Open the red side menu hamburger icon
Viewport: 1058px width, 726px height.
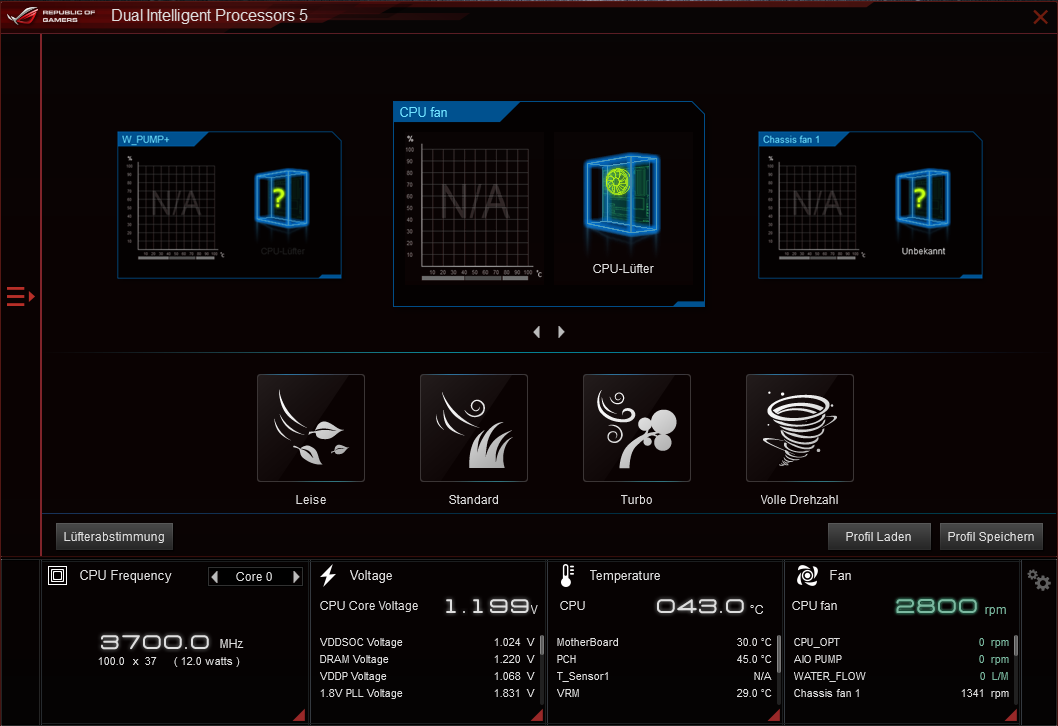[x=20, y=296]
